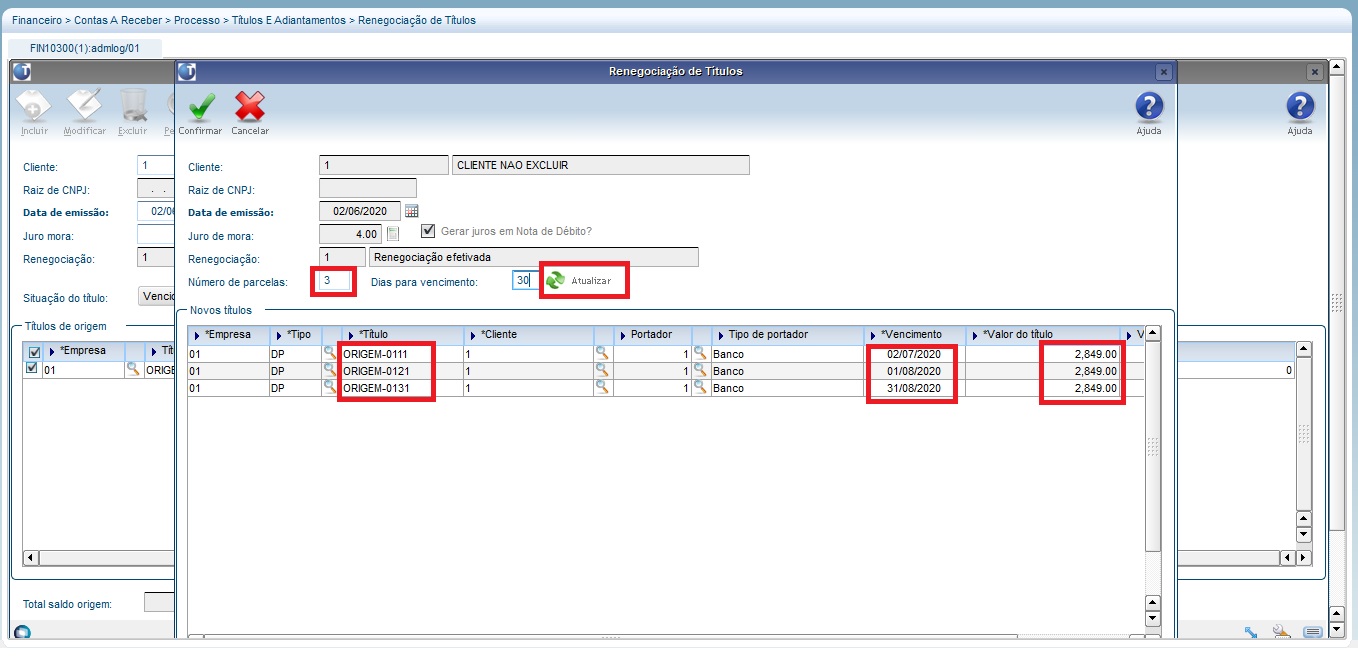Sort by *Cliente column in Novos títulos
Viewport: 1358px width, 657px height.
click(528, 334)
